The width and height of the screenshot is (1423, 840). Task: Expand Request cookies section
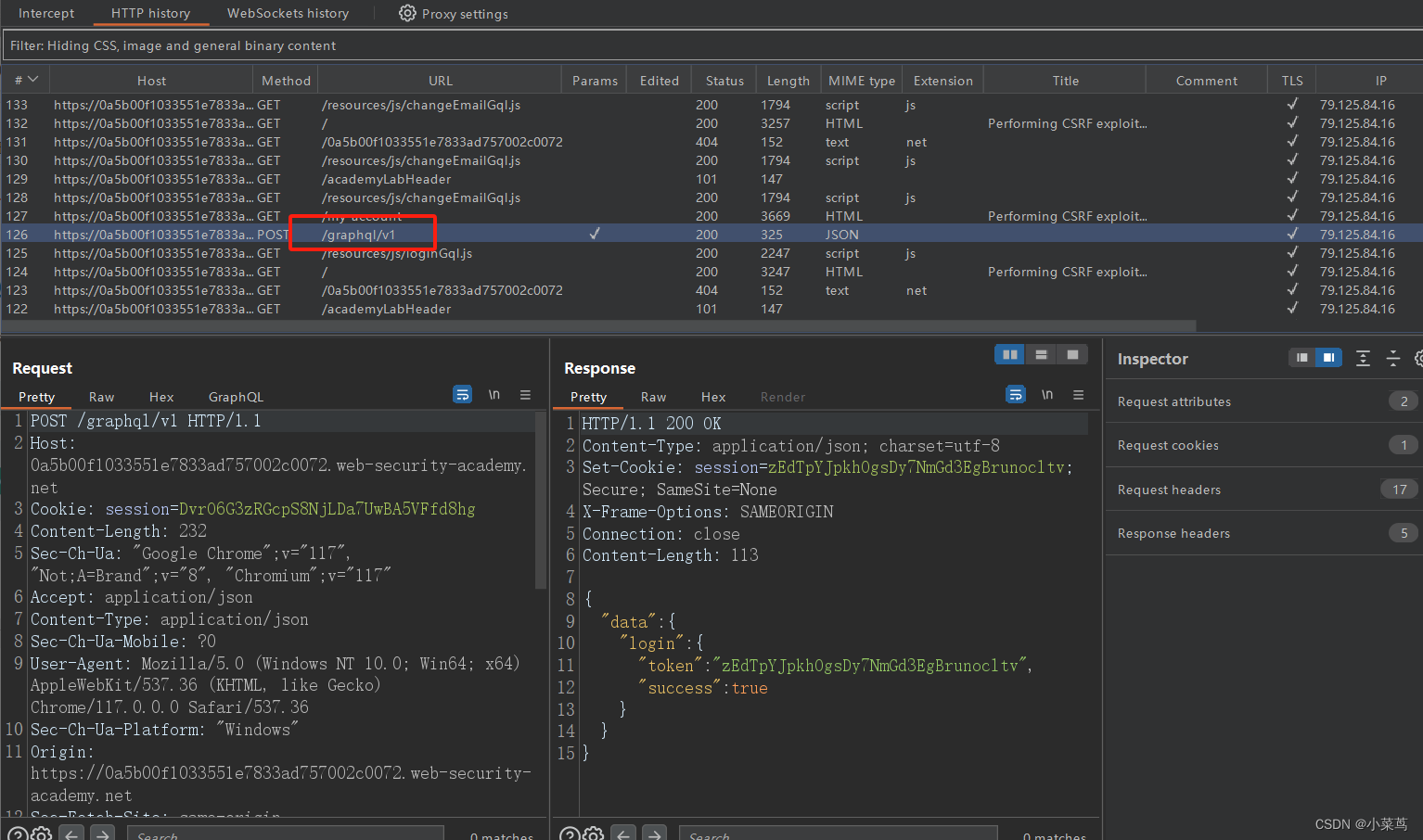click(x=1264, y=445)
